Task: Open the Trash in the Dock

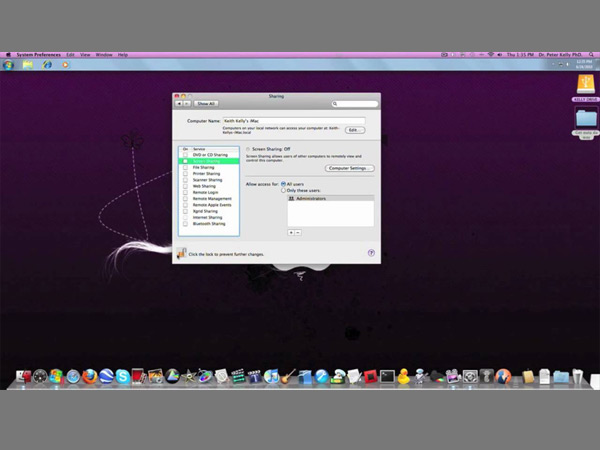Action: (x=577, y=377)
